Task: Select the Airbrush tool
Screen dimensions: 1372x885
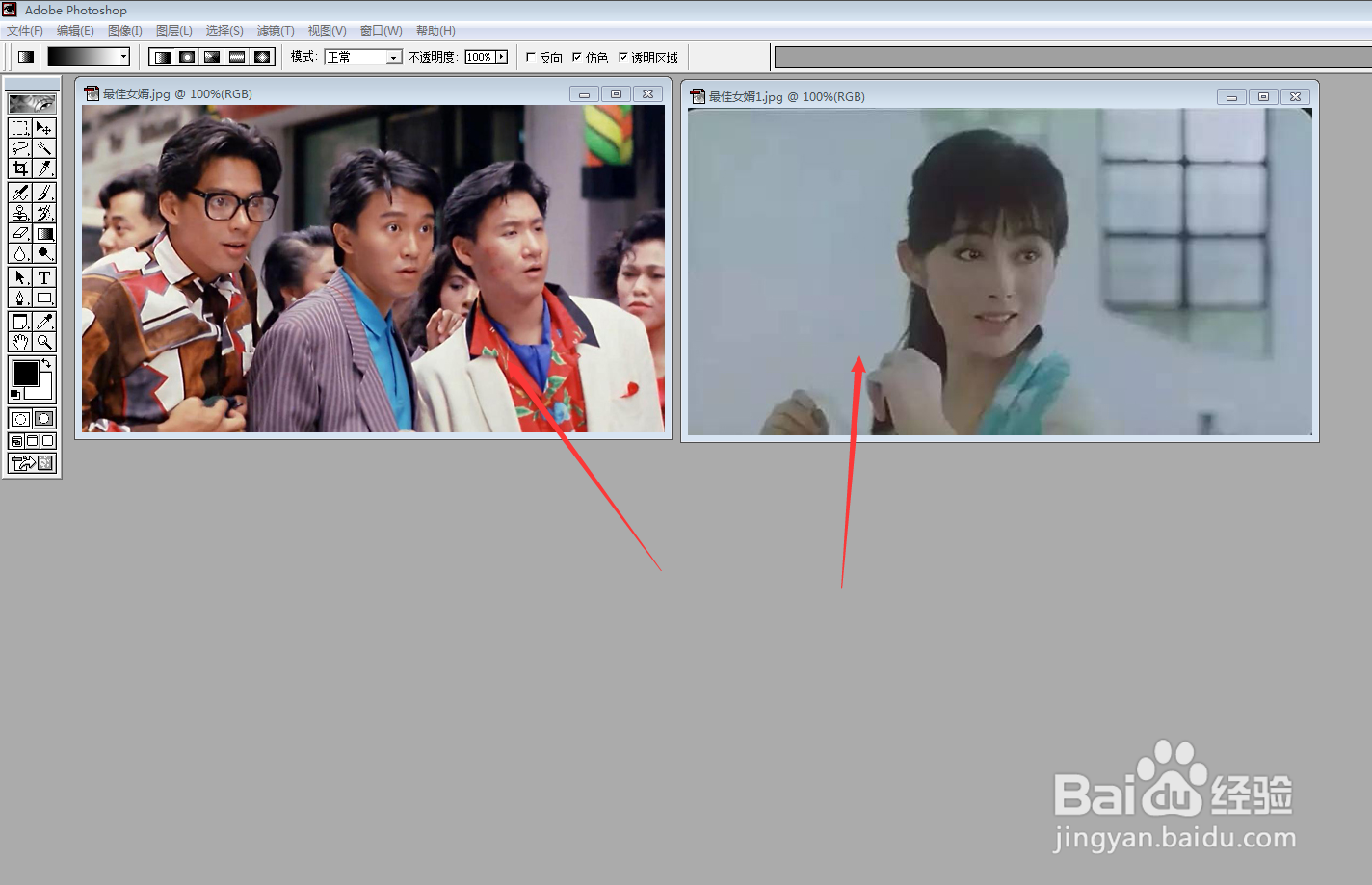Action: click(x=20, y=193)
